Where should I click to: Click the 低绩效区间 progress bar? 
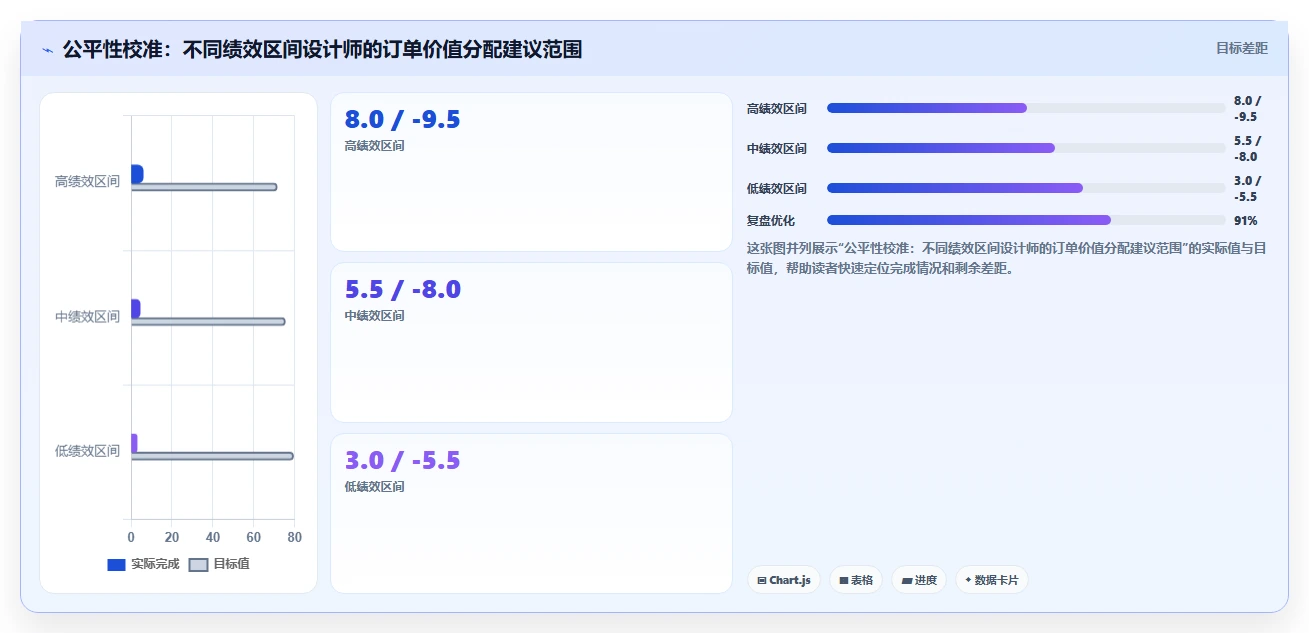(1026, 188)
